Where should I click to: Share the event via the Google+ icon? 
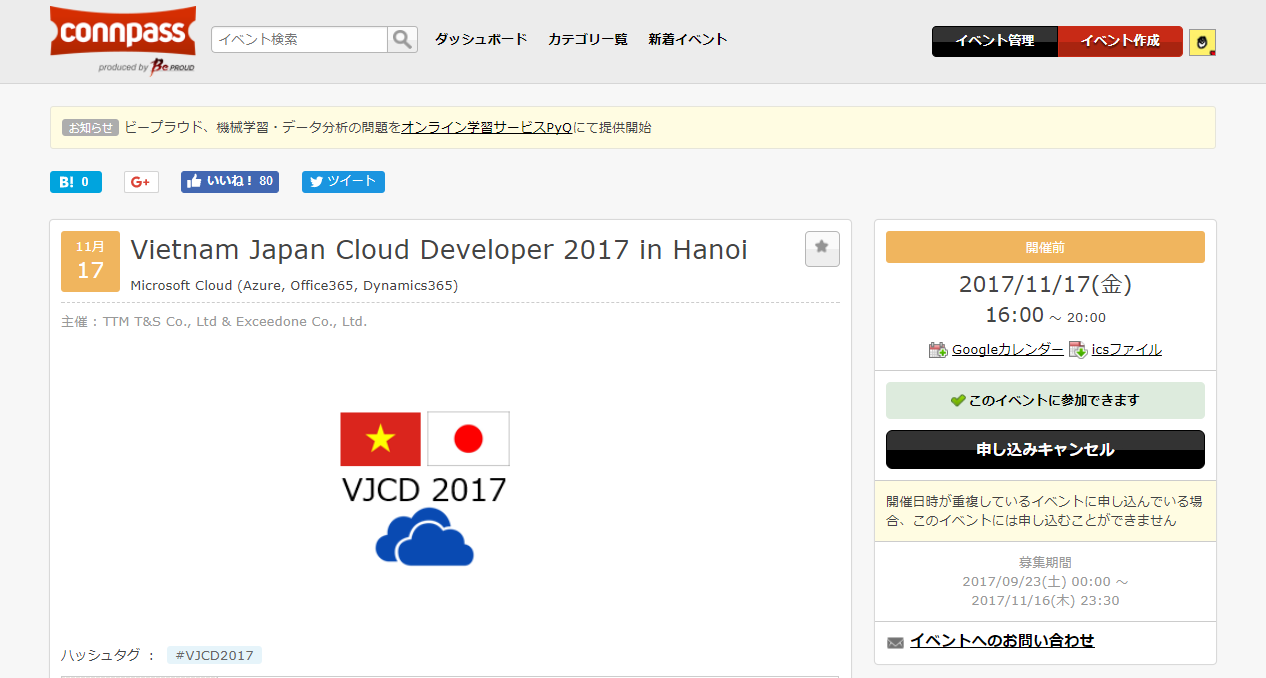(140, 181)
